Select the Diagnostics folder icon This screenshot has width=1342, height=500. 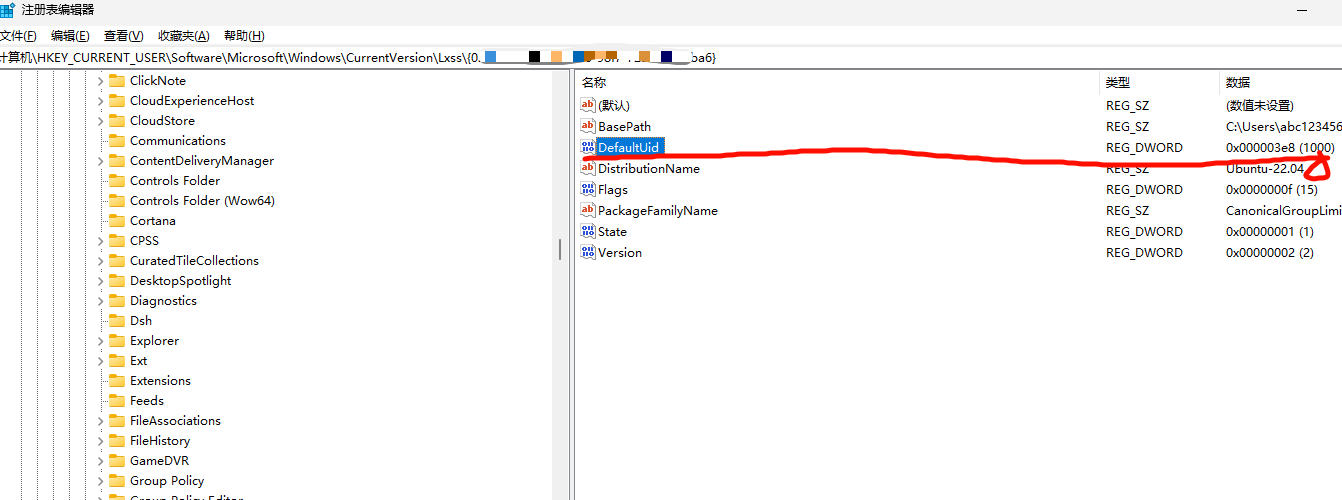[x=117, y=300]
